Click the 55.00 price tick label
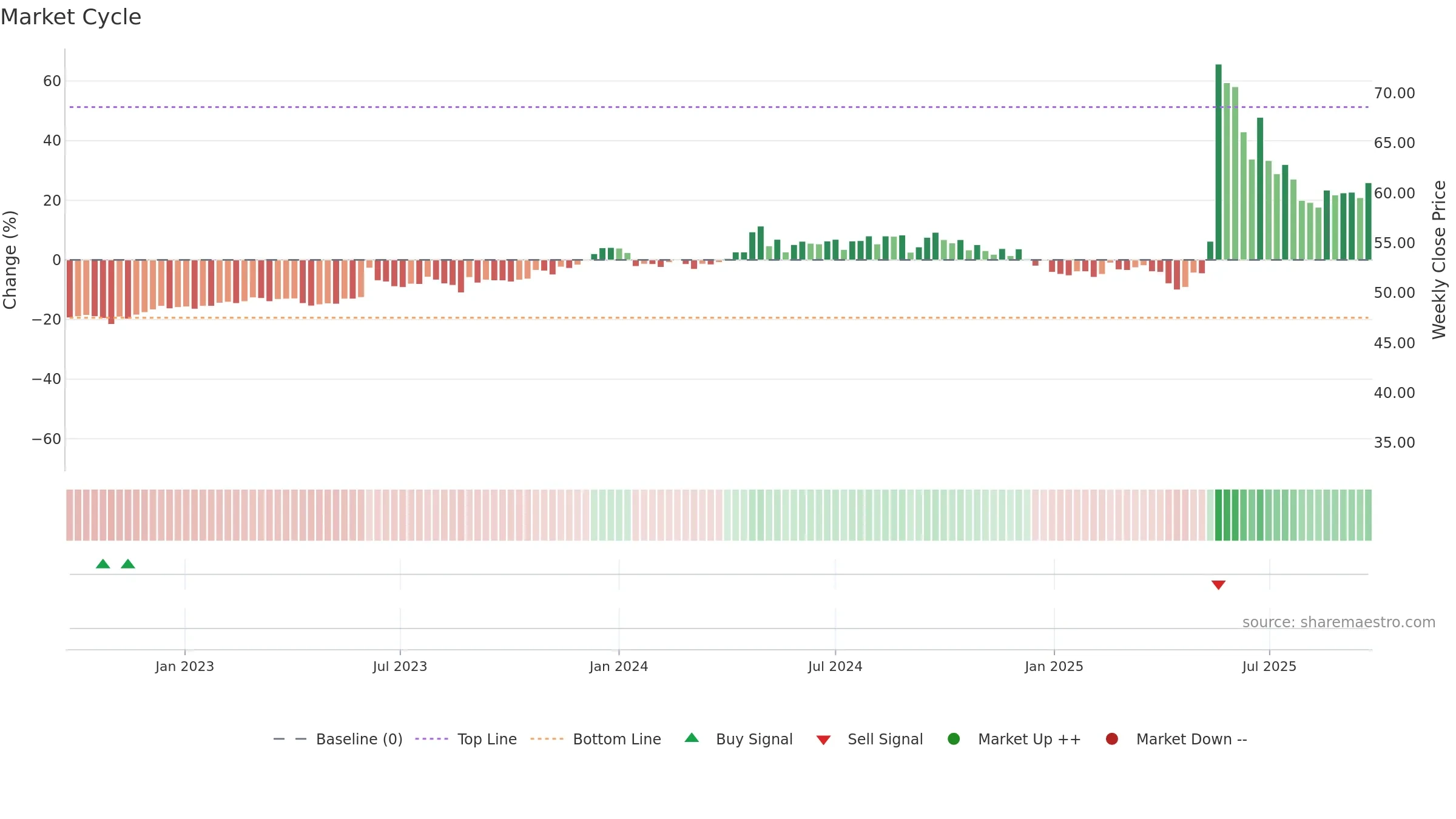 click(x=1394, y=243)
